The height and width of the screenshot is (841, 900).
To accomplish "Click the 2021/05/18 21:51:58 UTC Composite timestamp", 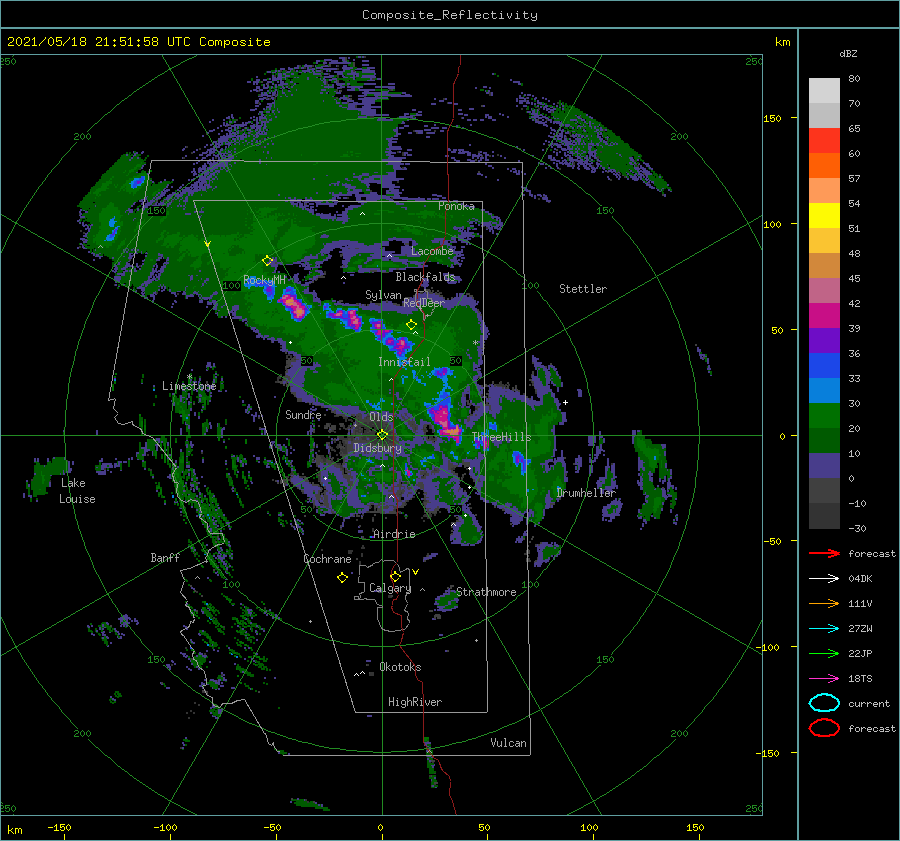I will 138,42.
